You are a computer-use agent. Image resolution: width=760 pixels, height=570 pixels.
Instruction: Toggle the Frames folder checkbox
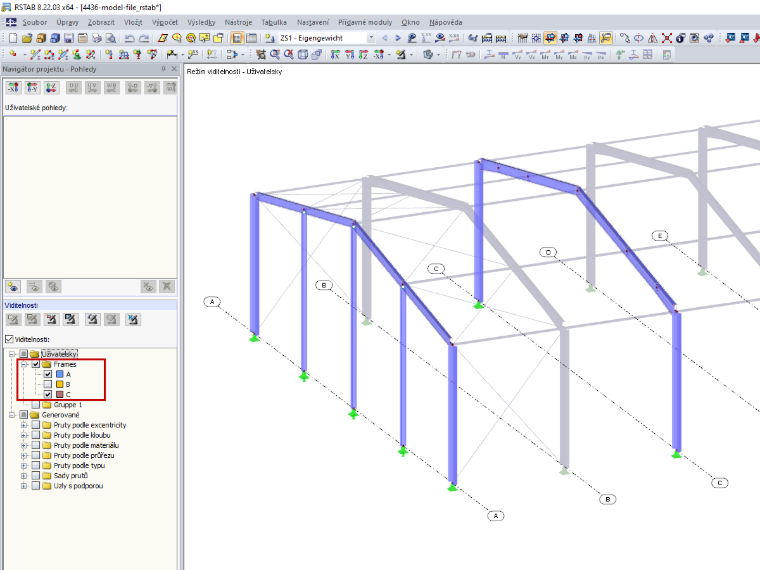point(35,364)
